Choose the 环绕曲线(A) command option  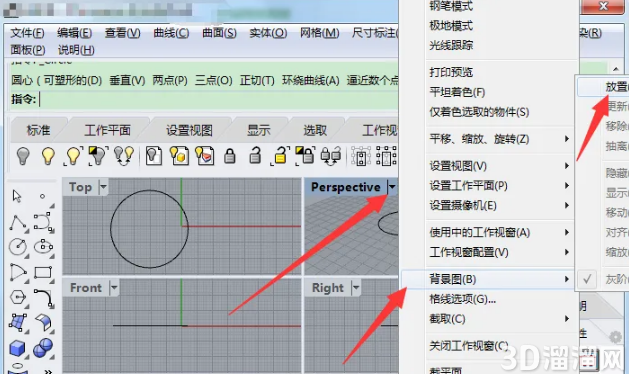coord(310,81)
